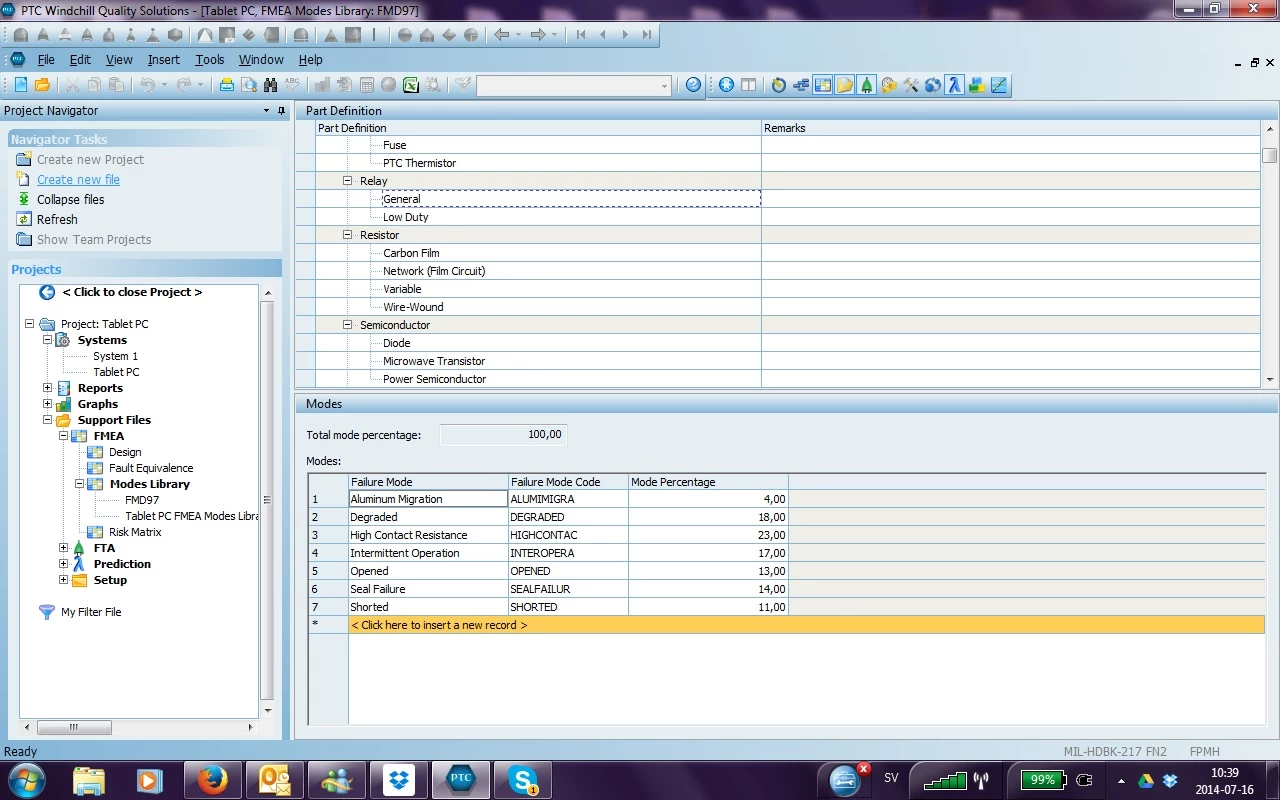
Task: Open the View menu
Action: click(119, 60)
